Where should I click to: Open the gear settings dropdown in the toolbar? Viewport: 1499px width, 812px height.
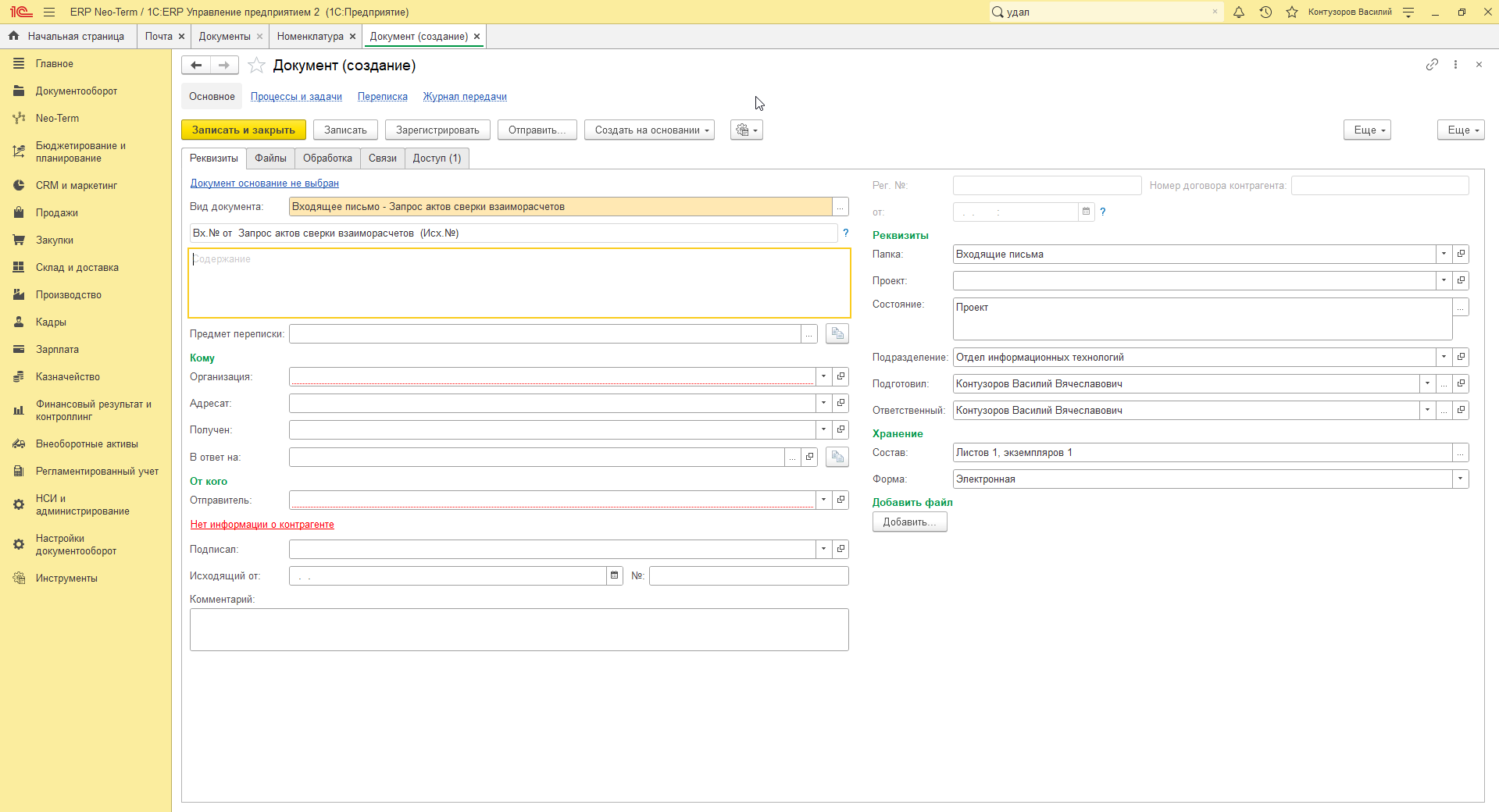[747, 130]
